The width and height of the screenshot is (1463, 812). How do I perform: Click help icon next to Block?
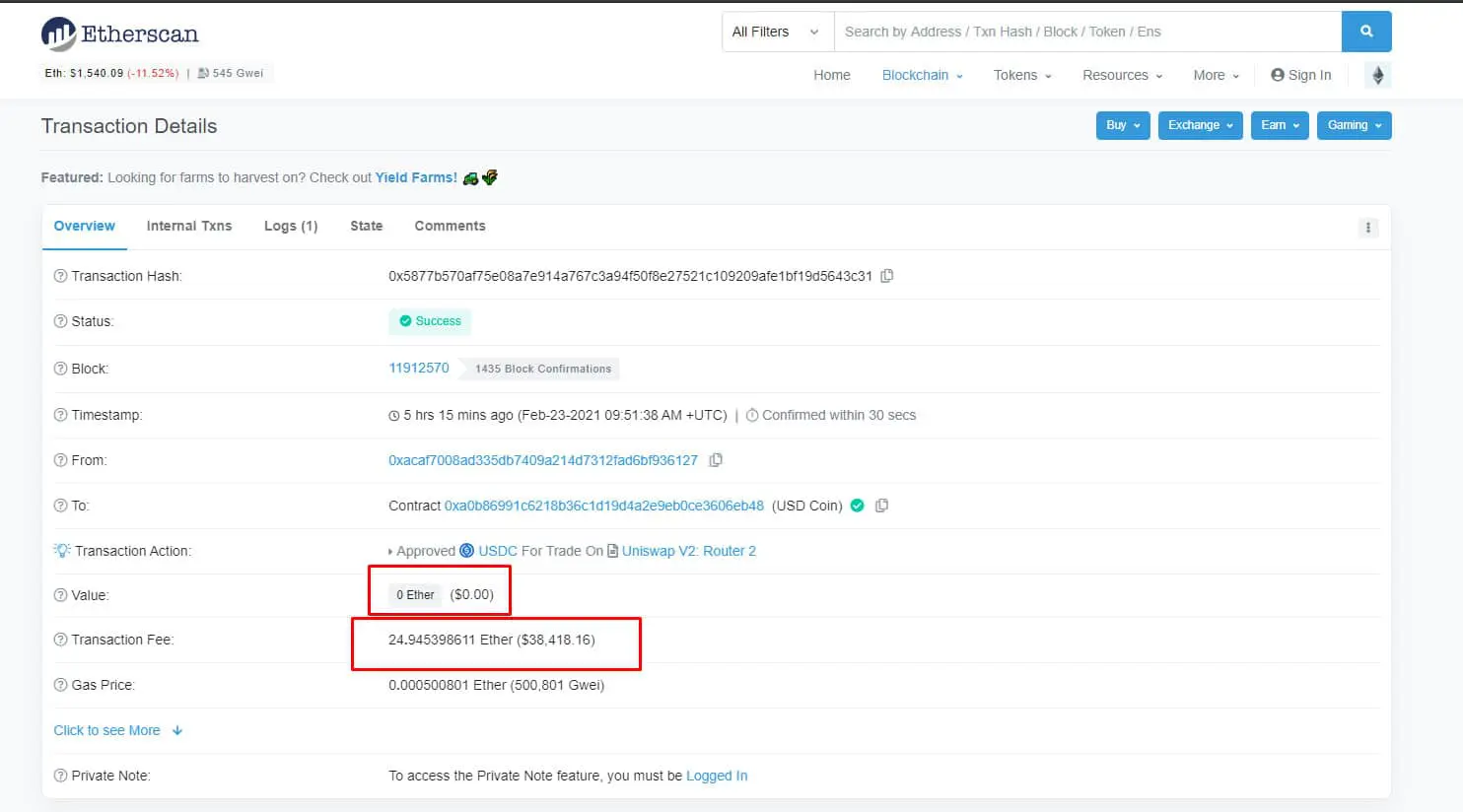pos(60,369)
